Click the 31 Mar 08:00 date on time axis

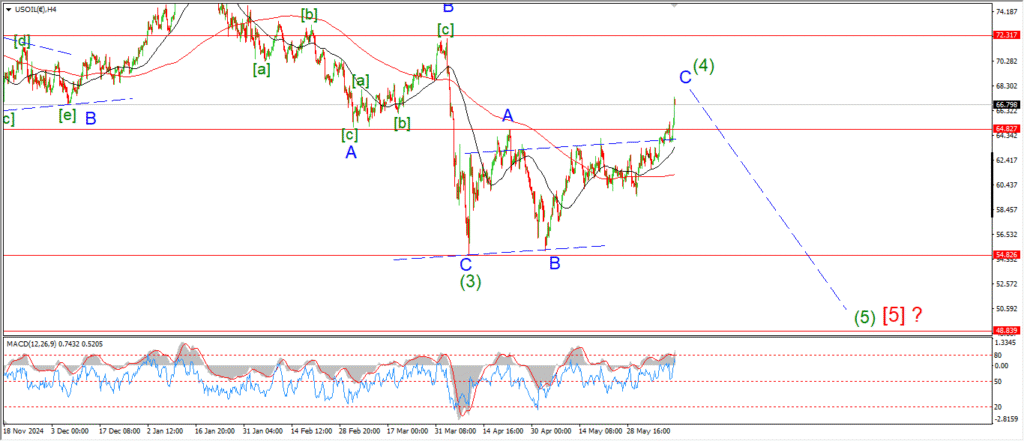pos(454,432)
